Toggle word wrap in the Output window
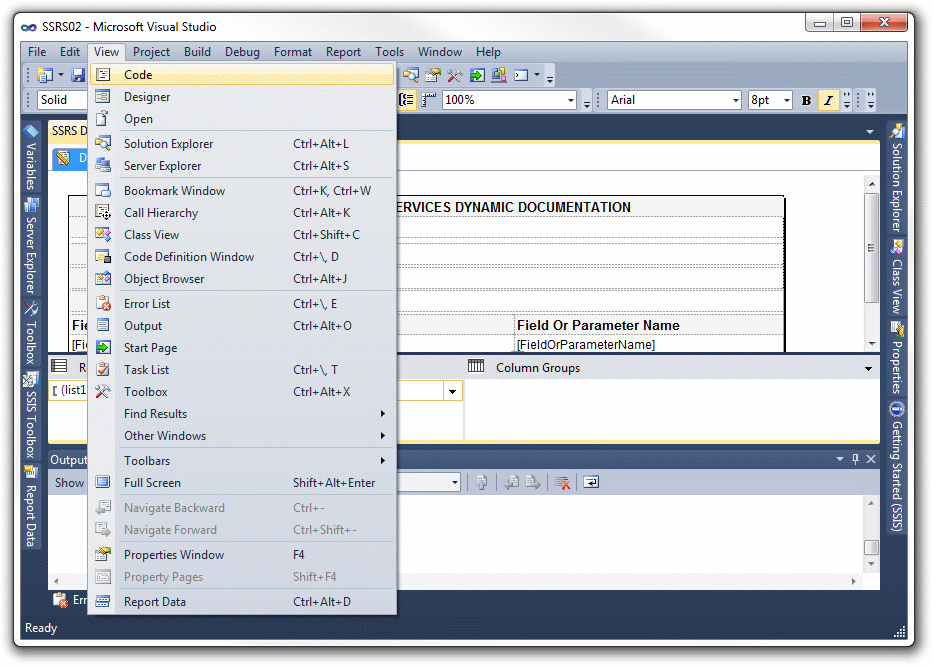This screenshot has width=933, height=666. coord(591,482)
